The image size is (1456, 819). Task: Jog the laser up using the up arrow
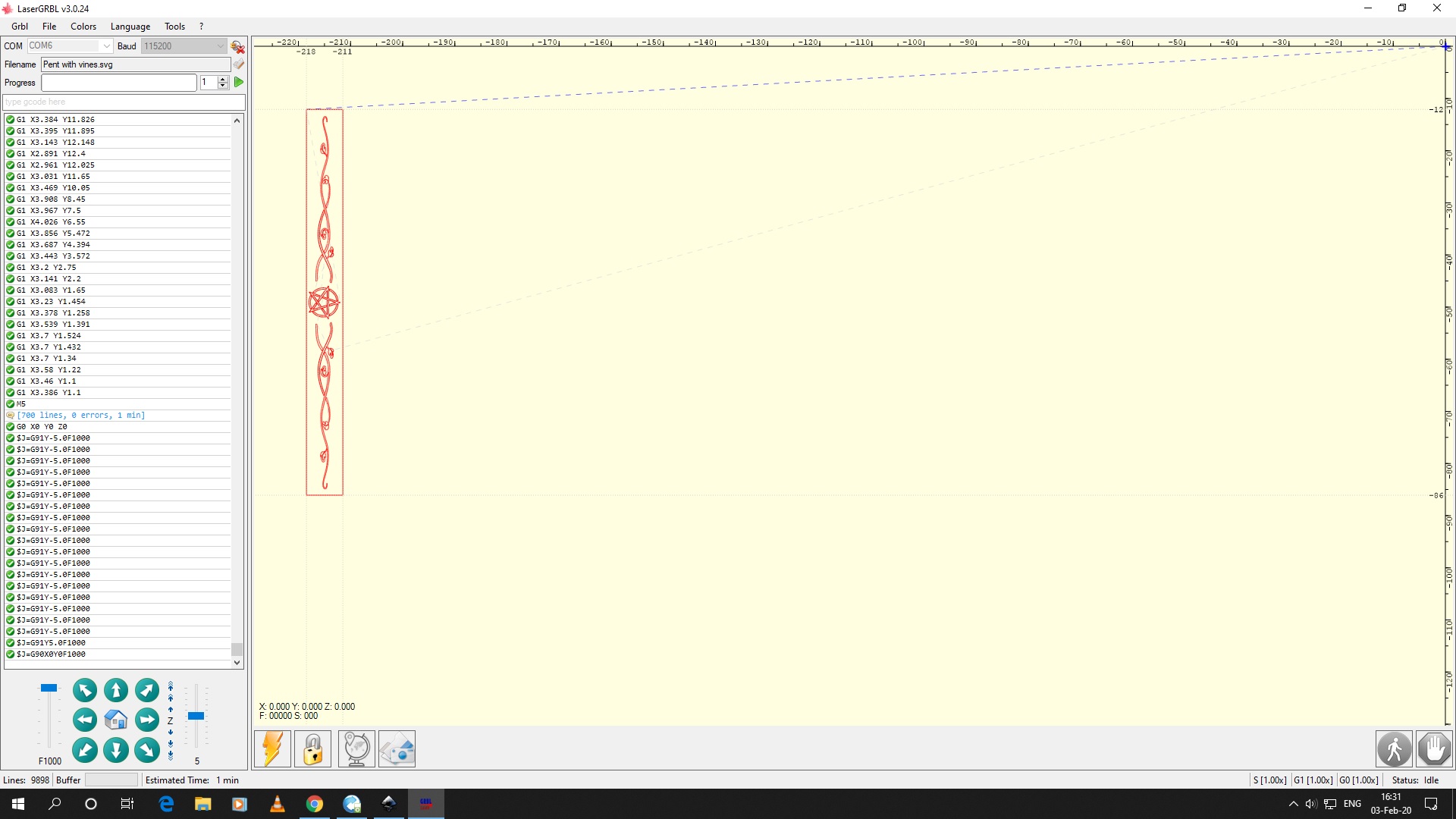[115, 690]
